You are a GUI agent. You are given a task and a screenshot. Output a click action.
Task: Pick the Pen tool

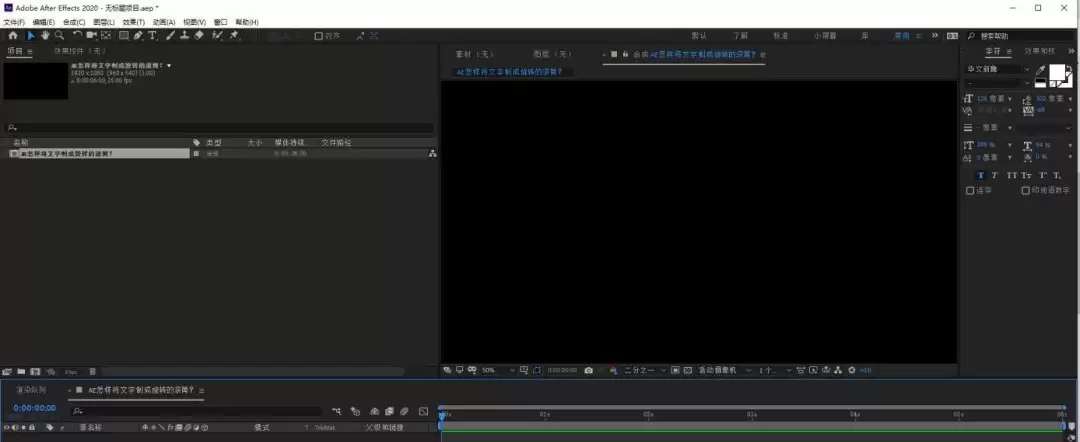click(x=138, y=35)
